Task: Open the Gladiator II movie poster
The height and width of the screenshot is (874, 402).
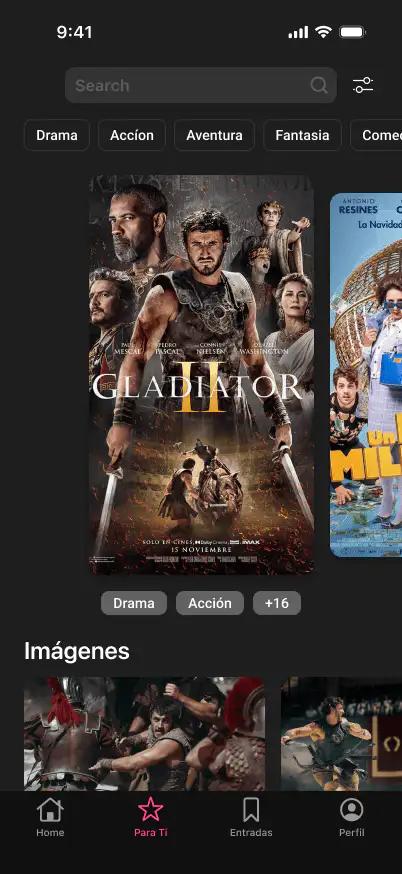Action: [x=201, y=375]
